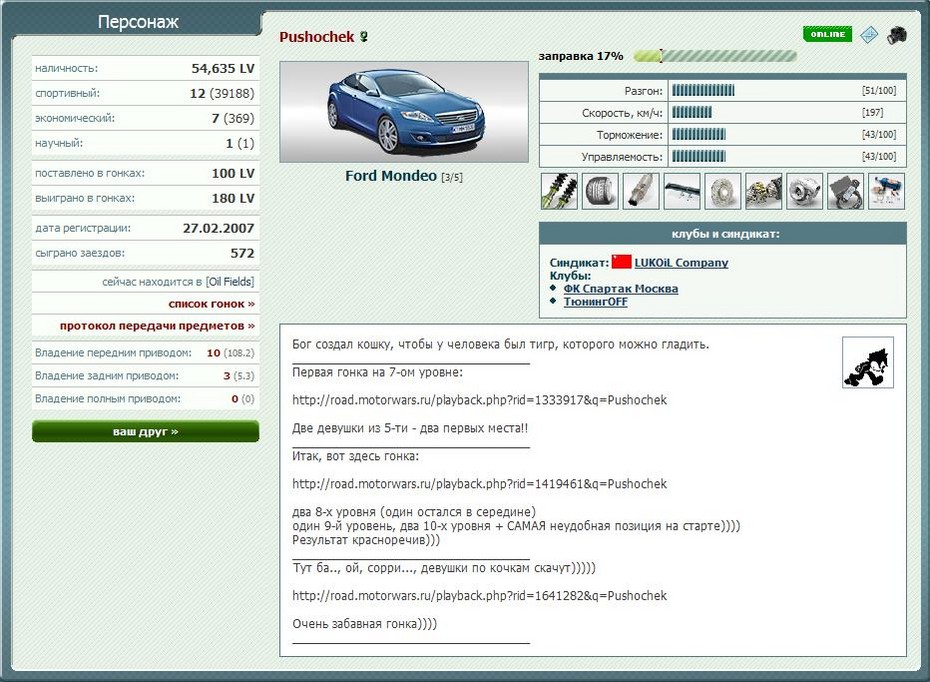Select the tire upgrade icon
The width and height of the screenshot is (930, 682).
pos(600,191)
